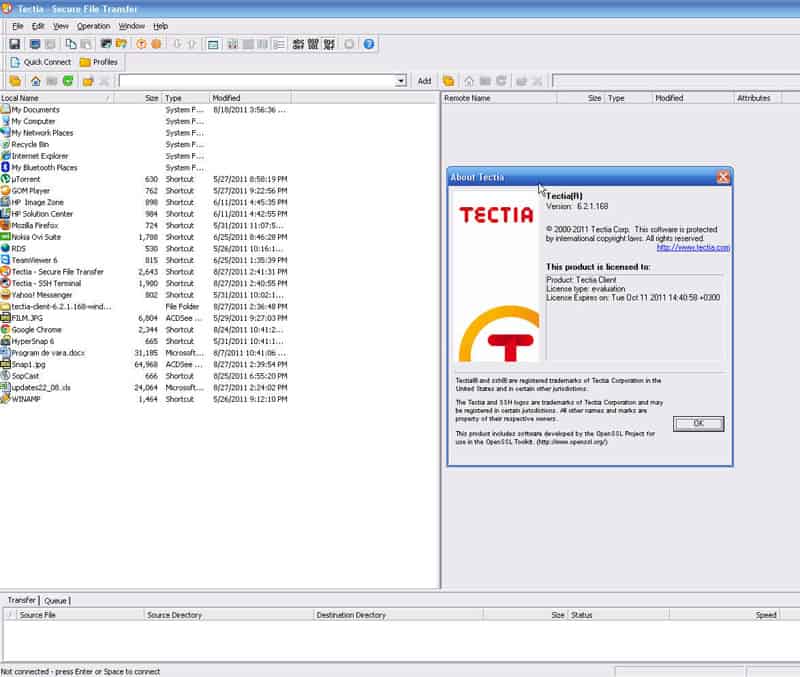
Task: Click the solid orange circle toolbar icon
Action: click(x=156, y=44)
